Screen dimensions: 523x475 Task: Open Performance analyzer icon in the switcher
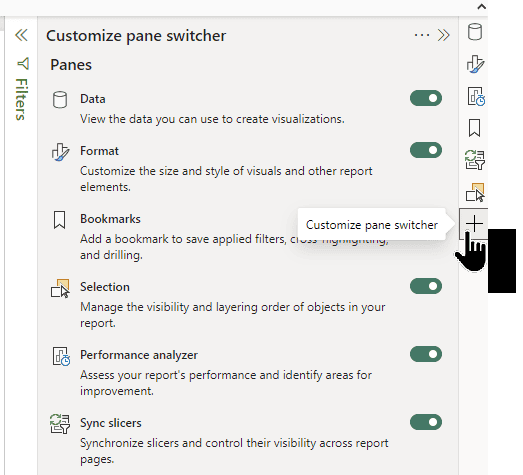click(476, 96)
